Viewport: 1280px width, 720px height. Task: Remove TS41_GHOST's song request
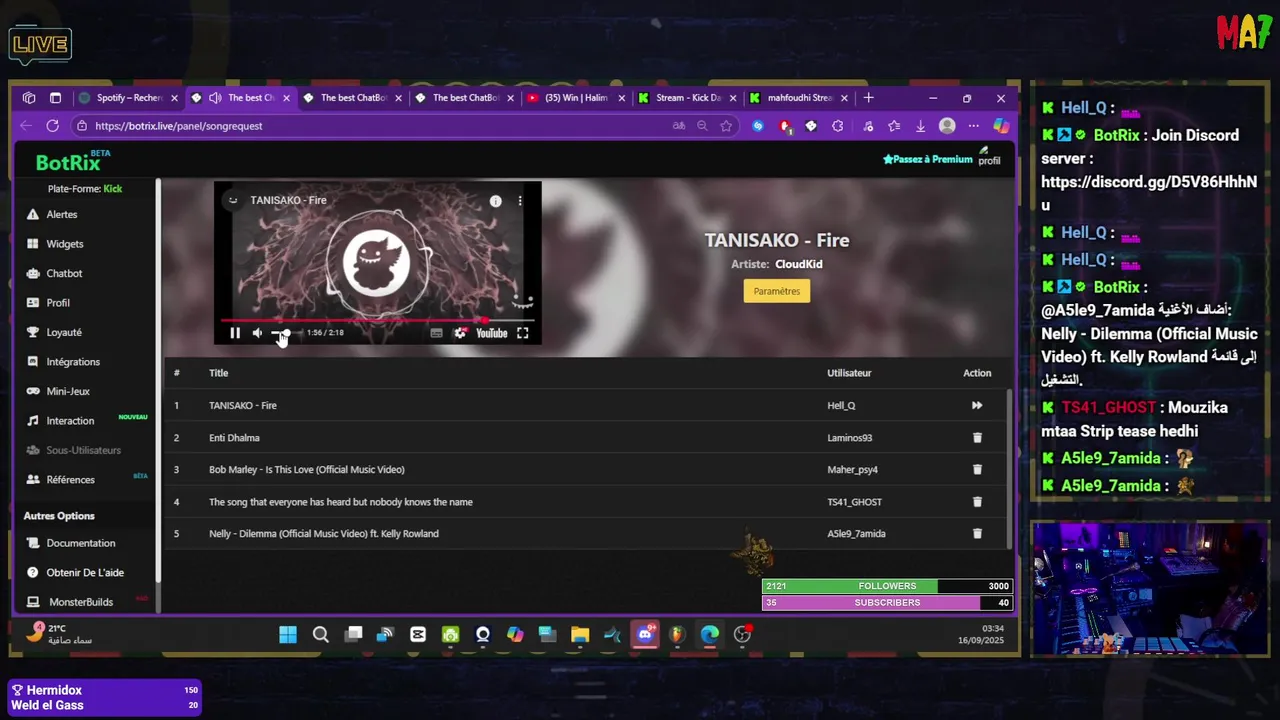click(977, 502)
